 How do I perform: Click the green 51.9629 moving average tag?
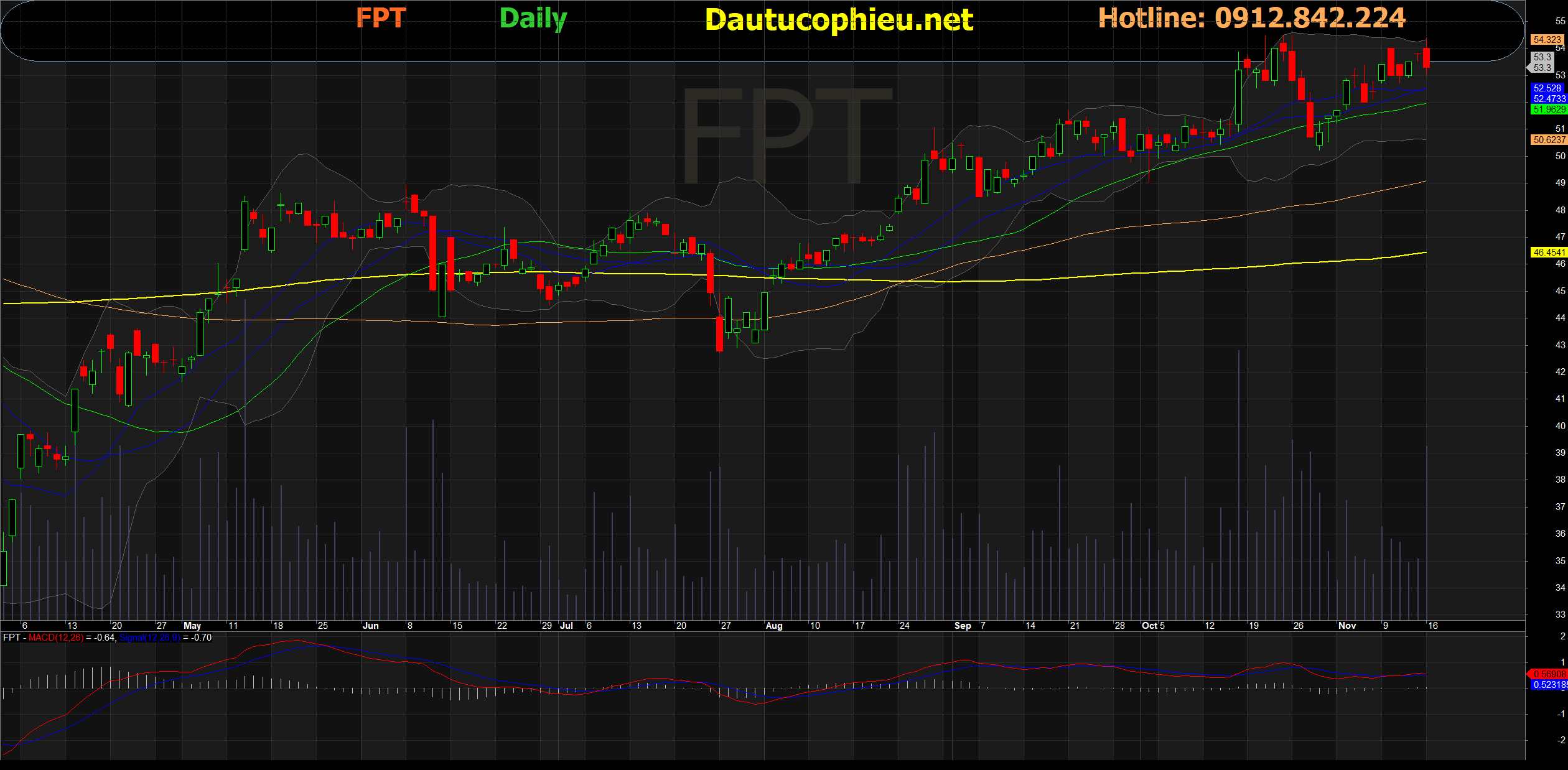(1549, 109)
